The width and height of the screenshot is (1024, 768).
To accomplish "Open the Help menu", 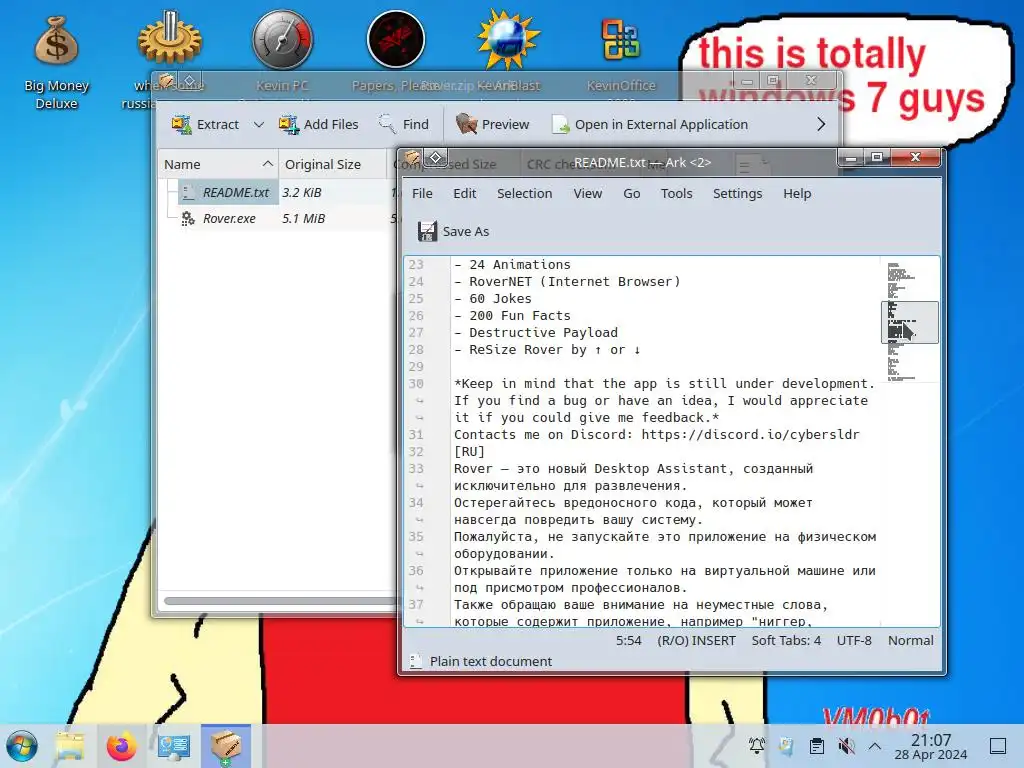I will (x=797, y=193).
